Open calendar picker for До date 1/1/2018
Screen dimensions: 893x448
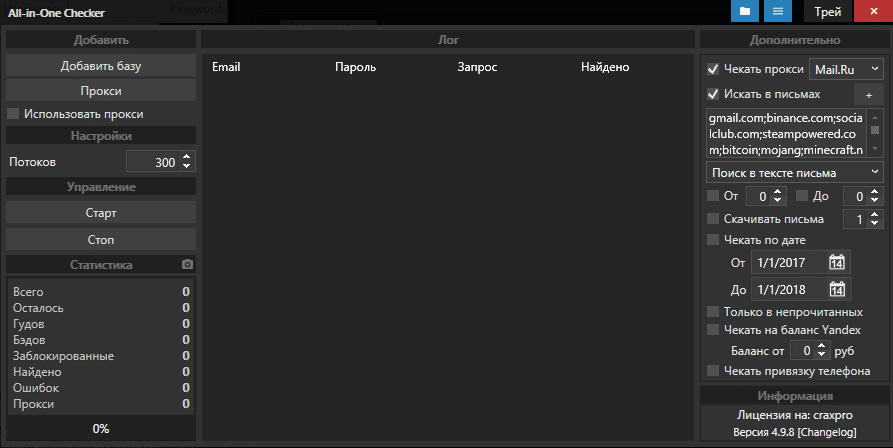click(837, 289)
